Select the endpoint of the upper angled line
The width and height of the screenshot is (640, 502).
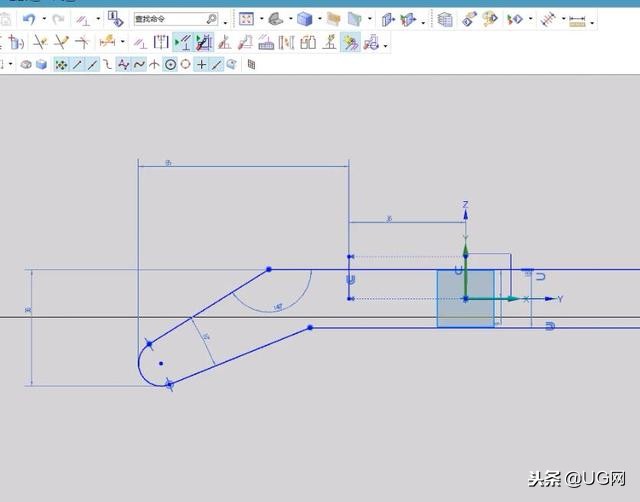tap(269, 269)
